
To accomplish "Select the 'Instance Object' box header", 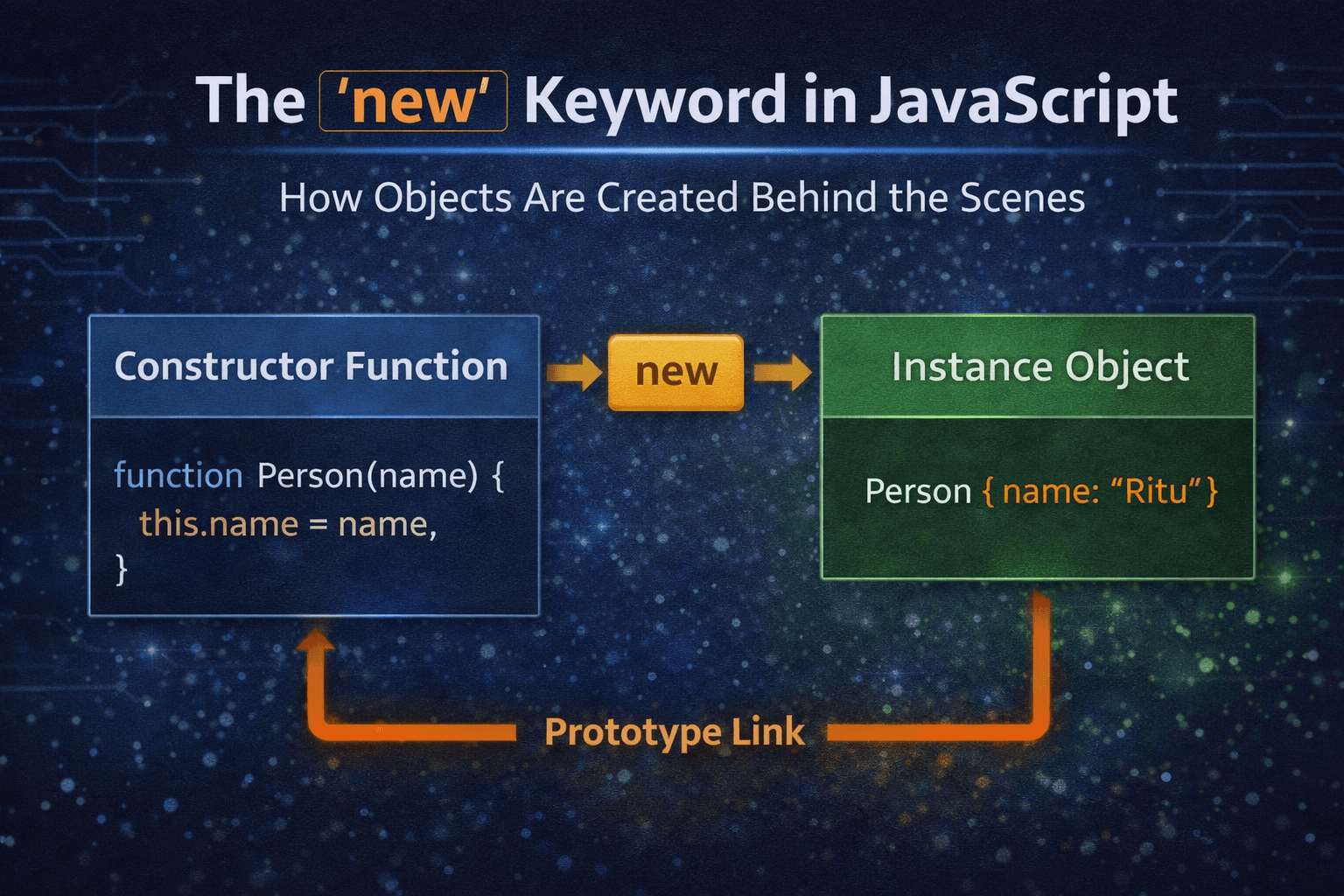I will 1038,367.
